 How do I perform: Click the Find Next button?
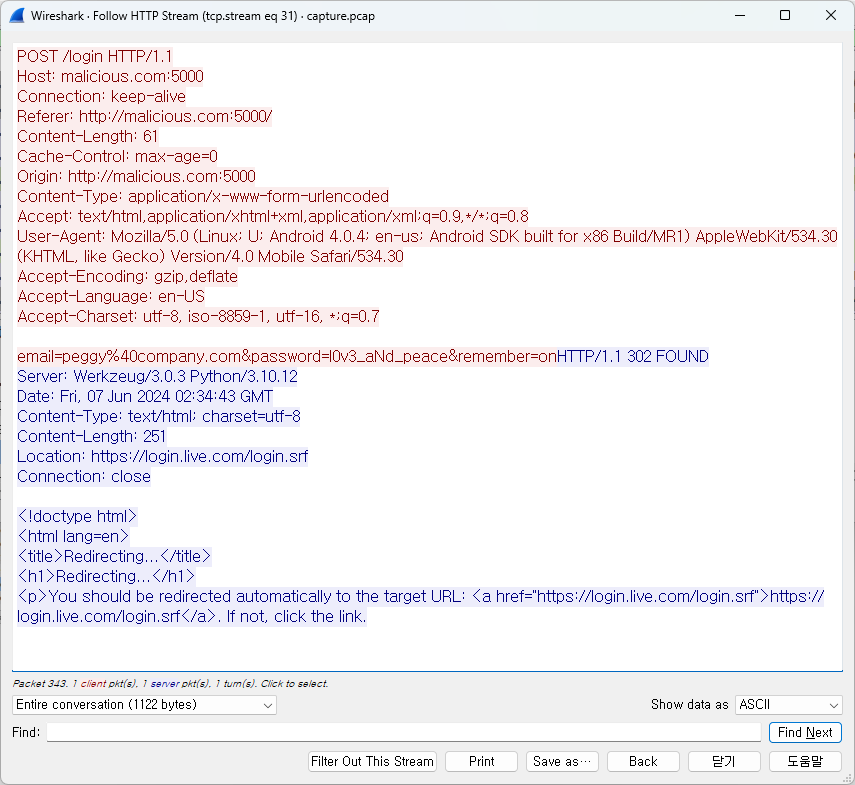click(805, 732)
